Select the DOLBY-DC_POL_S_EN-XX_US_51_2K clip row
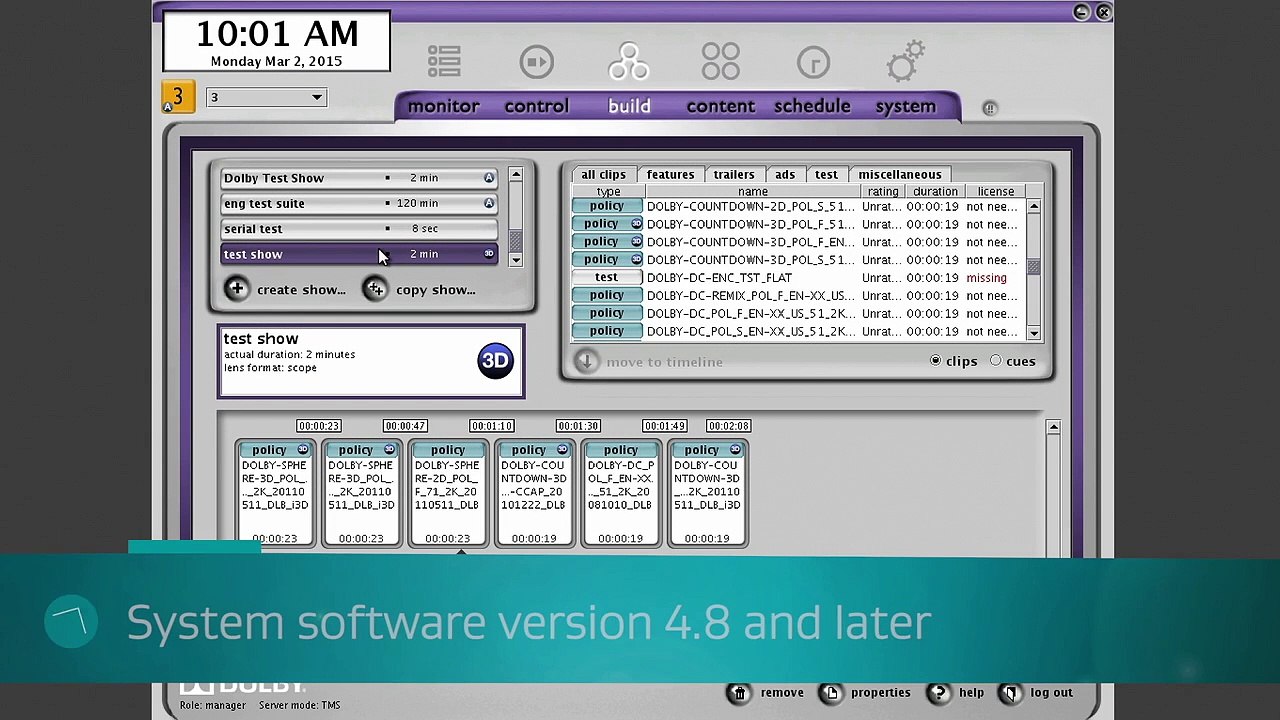This screenshot has width=1280, height=720. click(x=798, y=331)
